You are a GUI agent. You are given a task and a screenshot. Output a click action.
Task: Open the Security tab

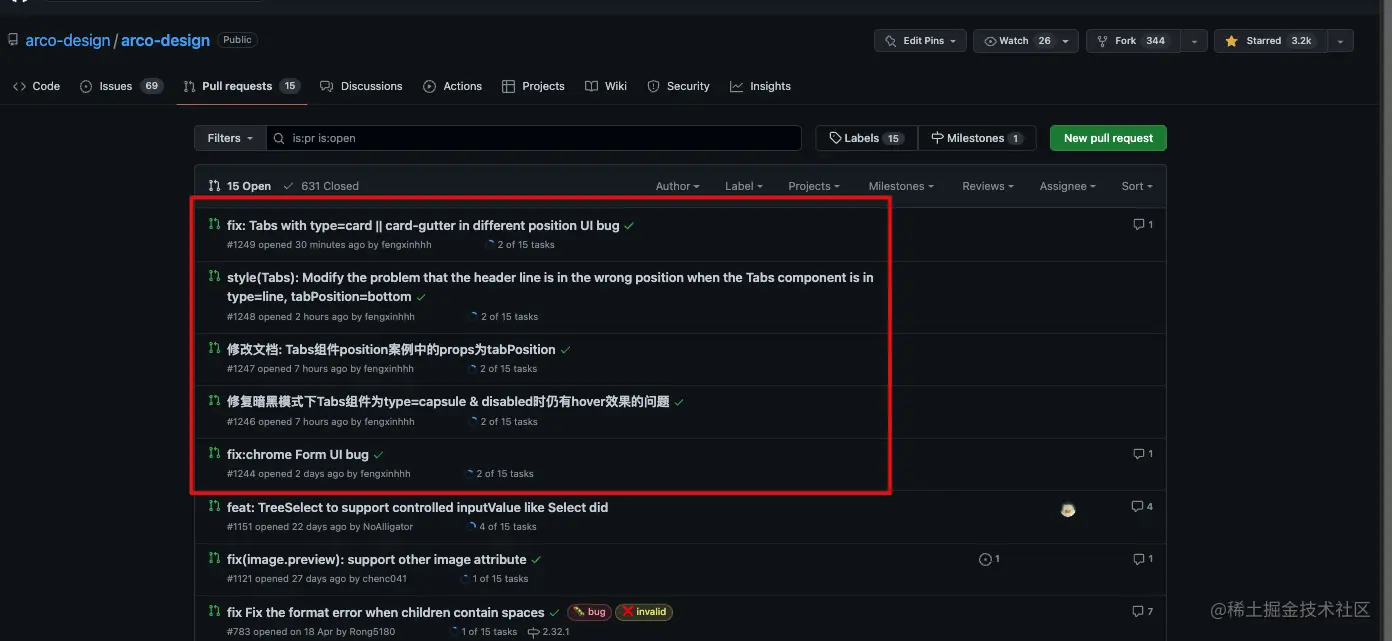click(678, 86)
